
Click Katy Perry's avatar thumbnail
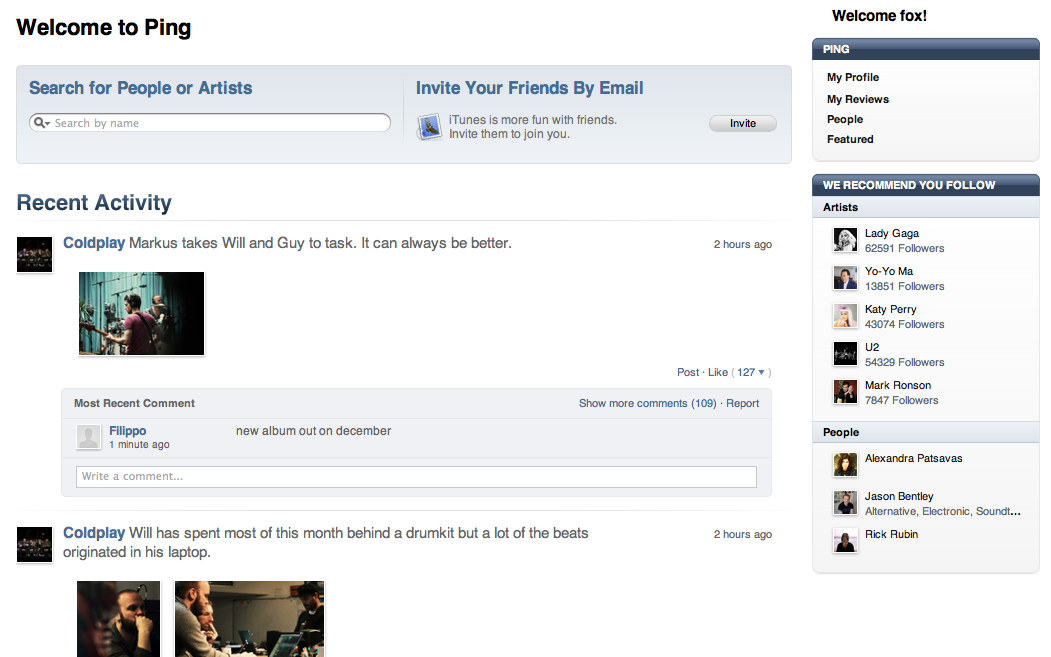(845, 316)
